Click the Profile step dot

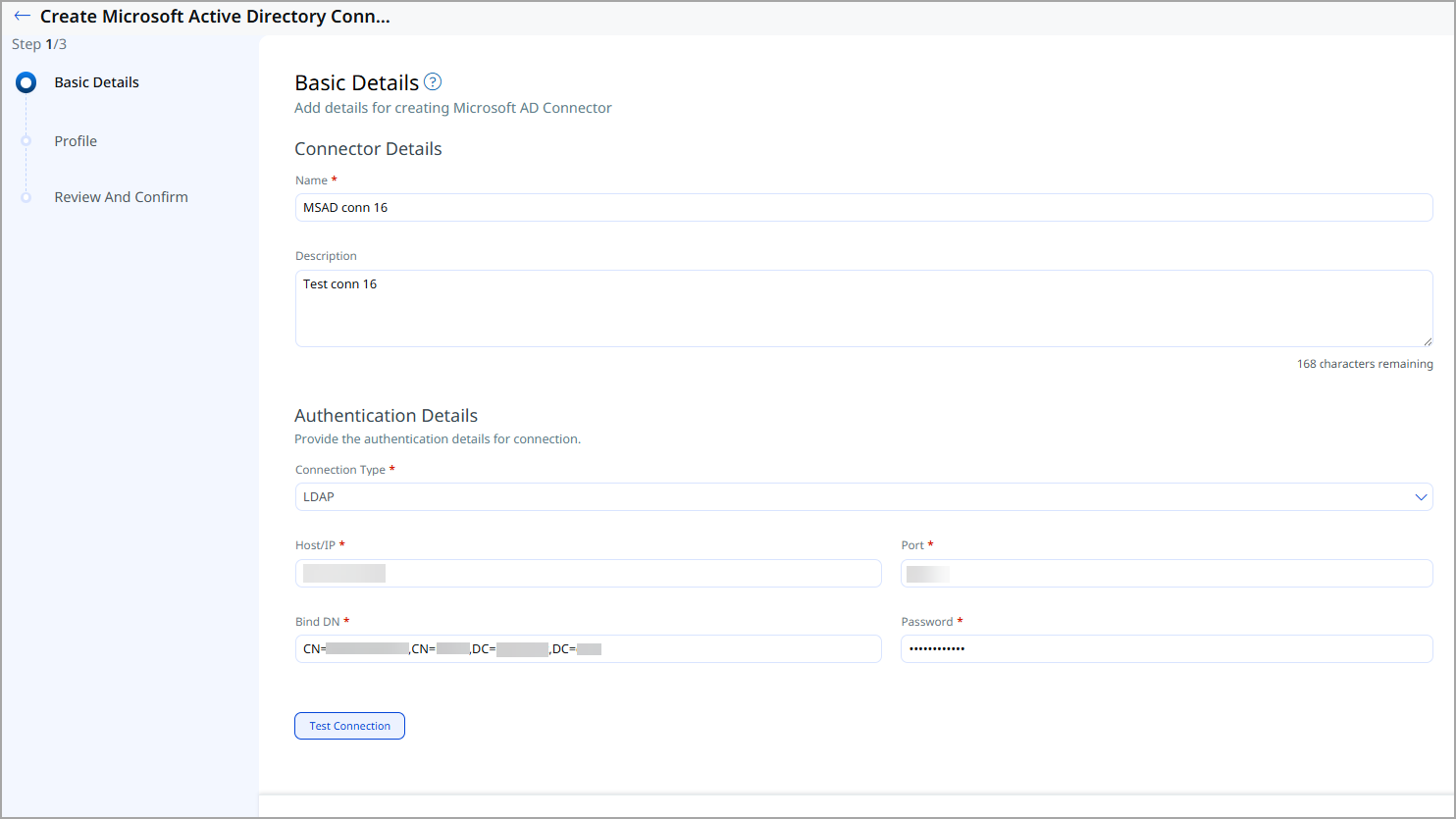[x=26, y=141]
